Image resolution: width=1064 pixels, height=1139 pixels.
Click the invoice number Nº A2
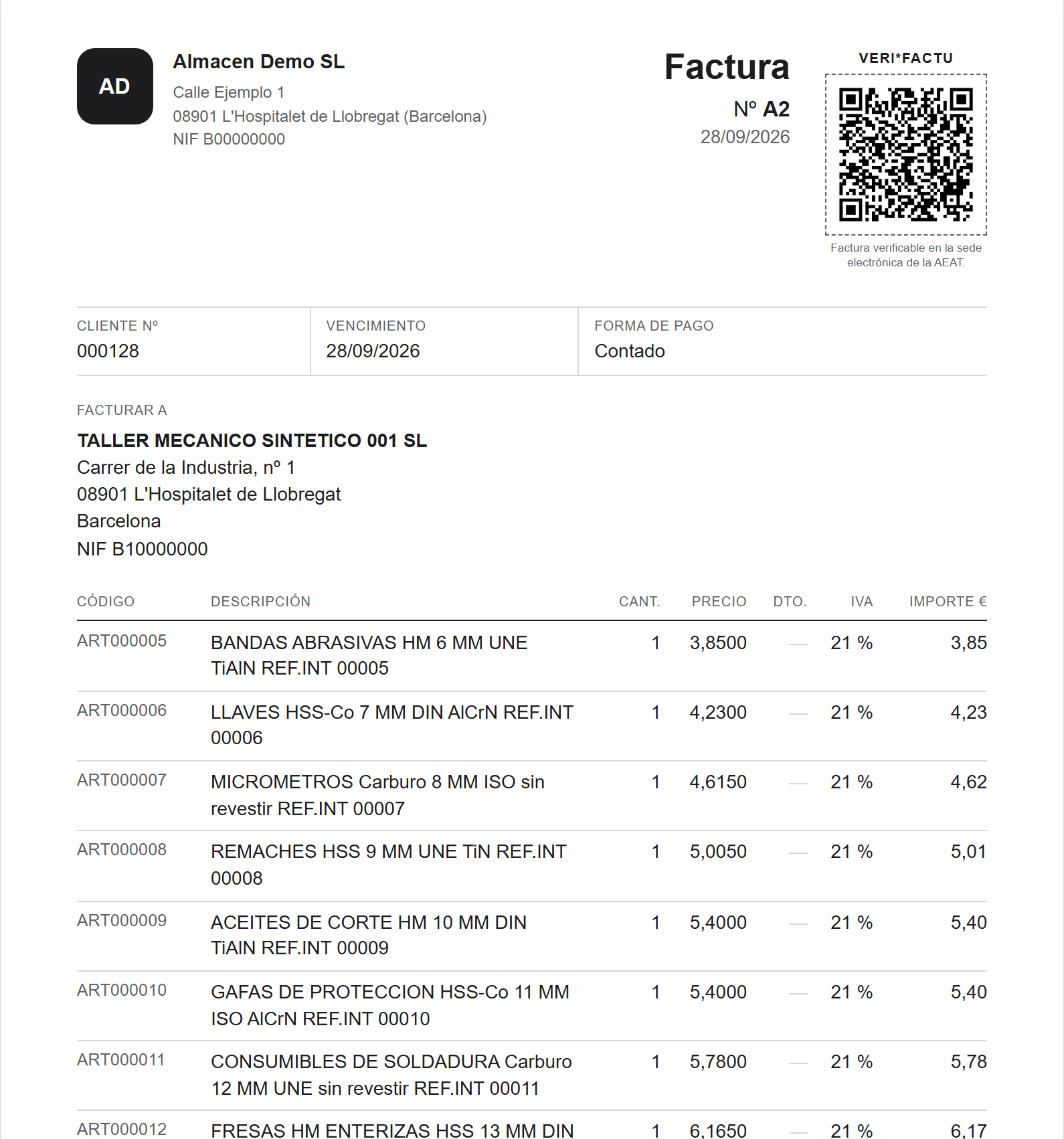[x=762, y=108]
